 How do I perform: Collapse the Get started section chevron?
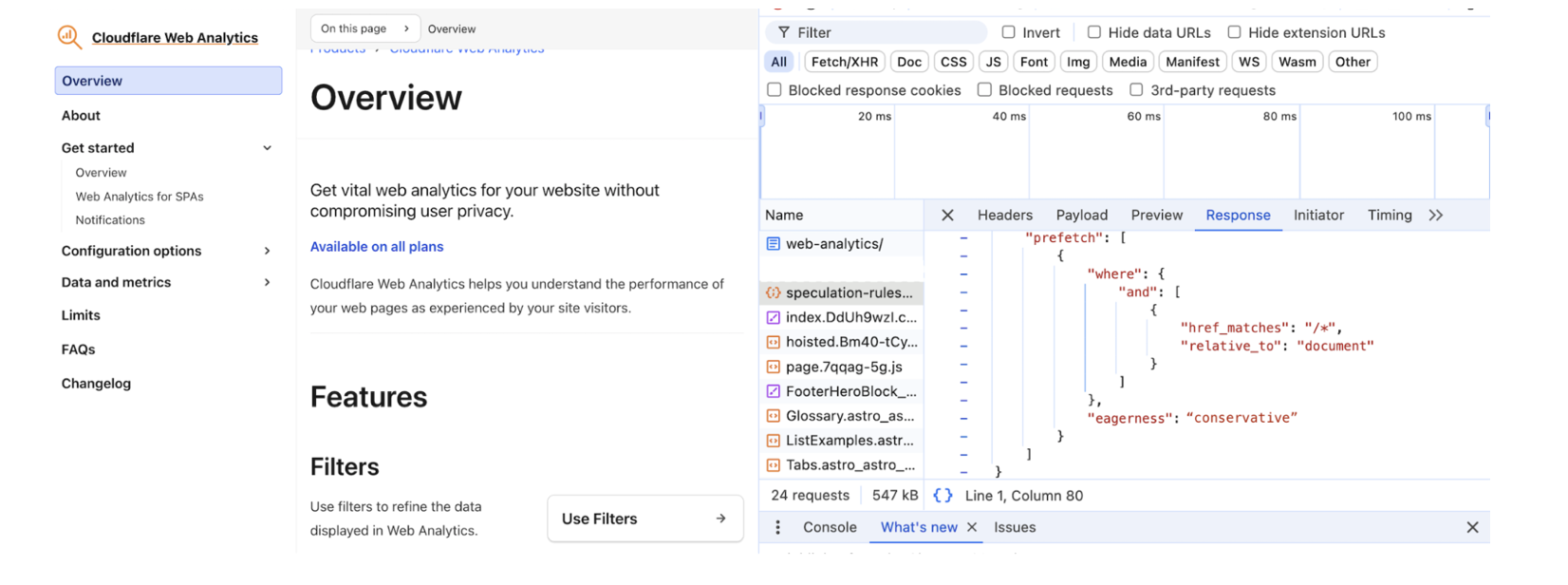click(x=267, y=148)
